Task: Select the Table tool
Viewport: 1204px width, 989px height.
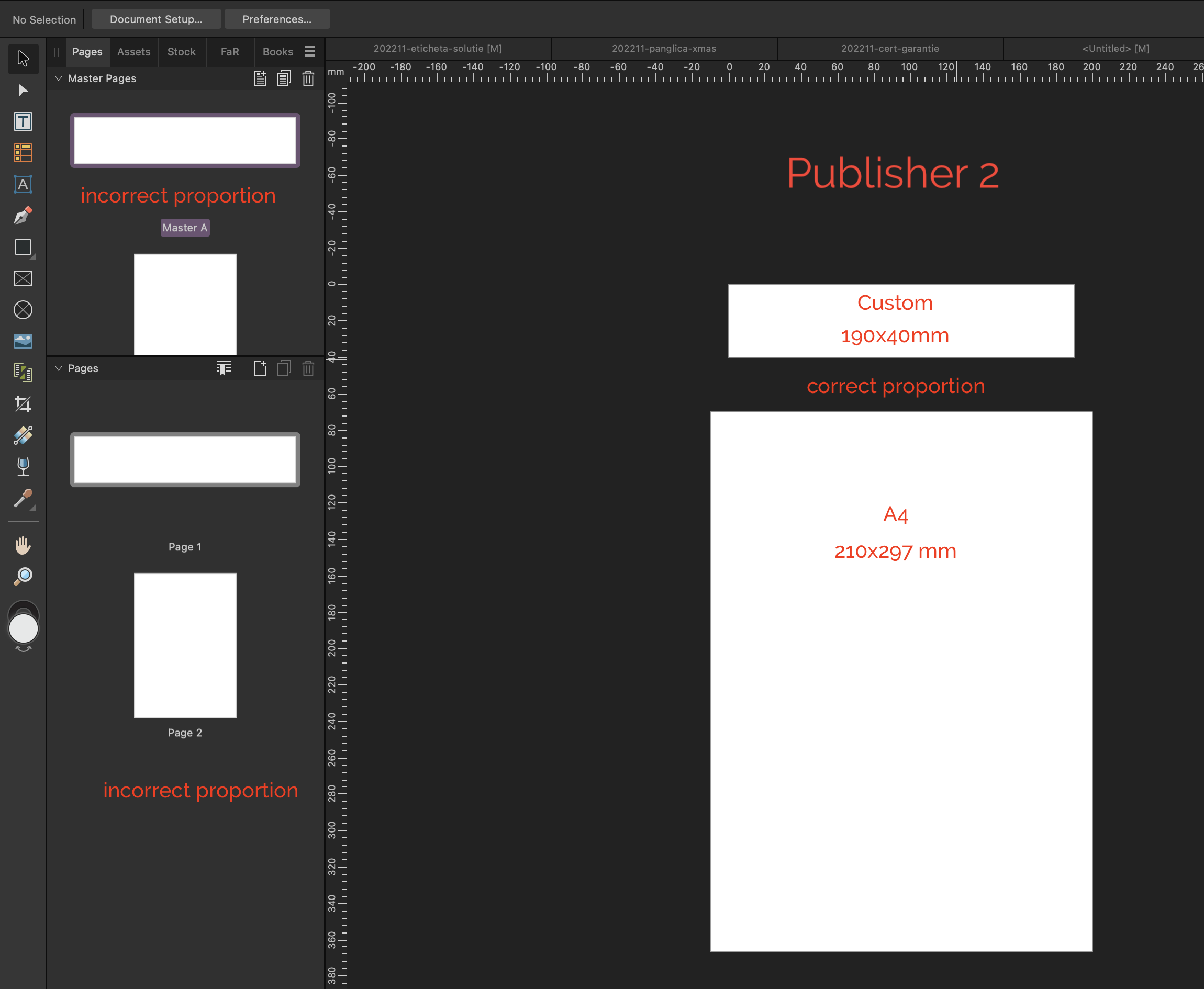Action: pos(24,153)
